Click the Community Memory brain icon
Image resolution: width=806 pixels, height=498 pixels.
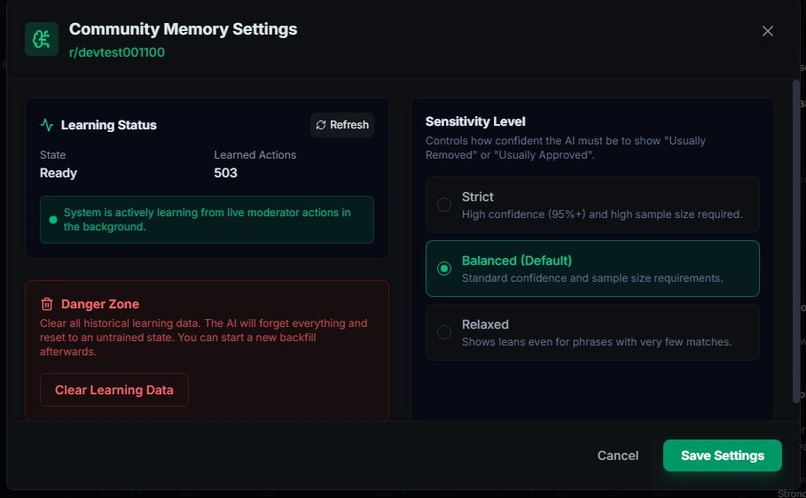(41, 39)
